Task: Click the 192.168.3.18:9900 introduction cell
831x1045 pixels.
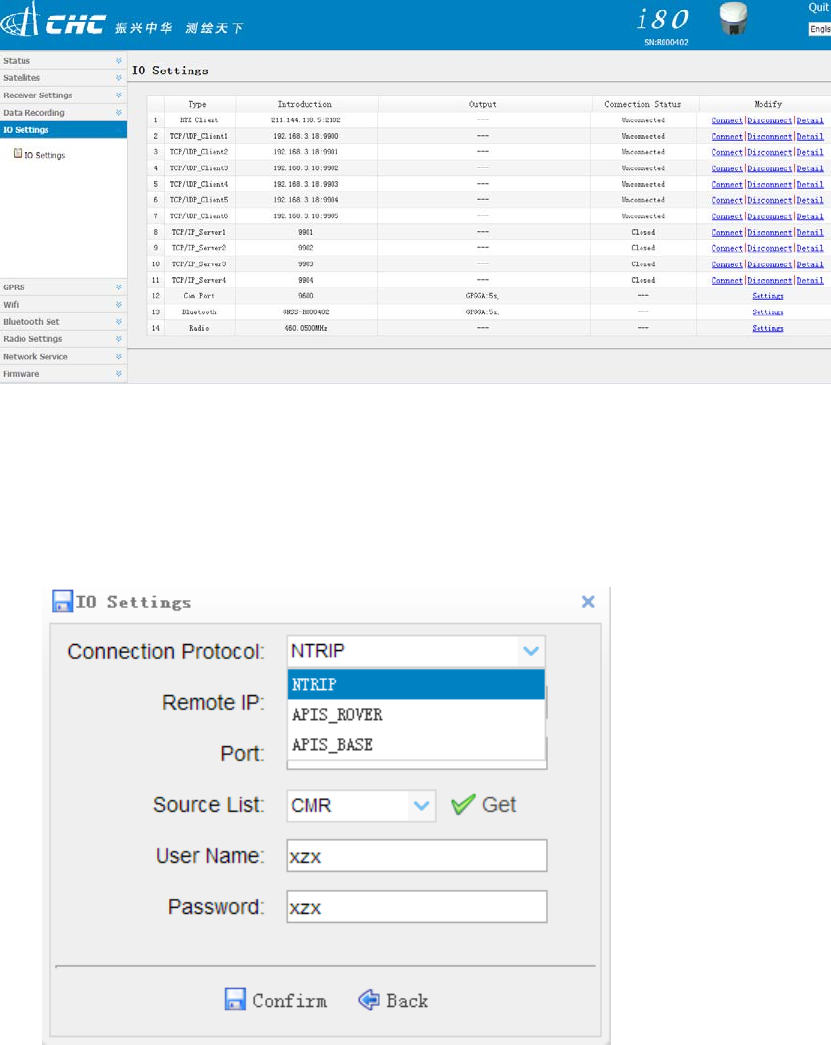Action: [x=305, y=136]
